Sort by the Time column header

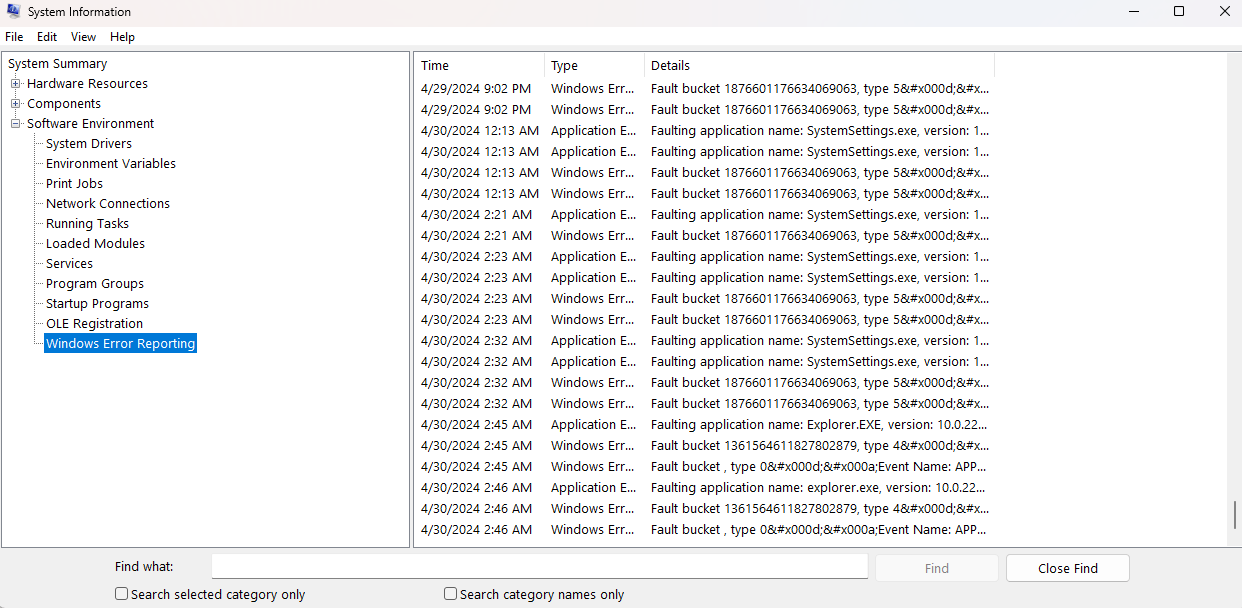click(479, 66)
